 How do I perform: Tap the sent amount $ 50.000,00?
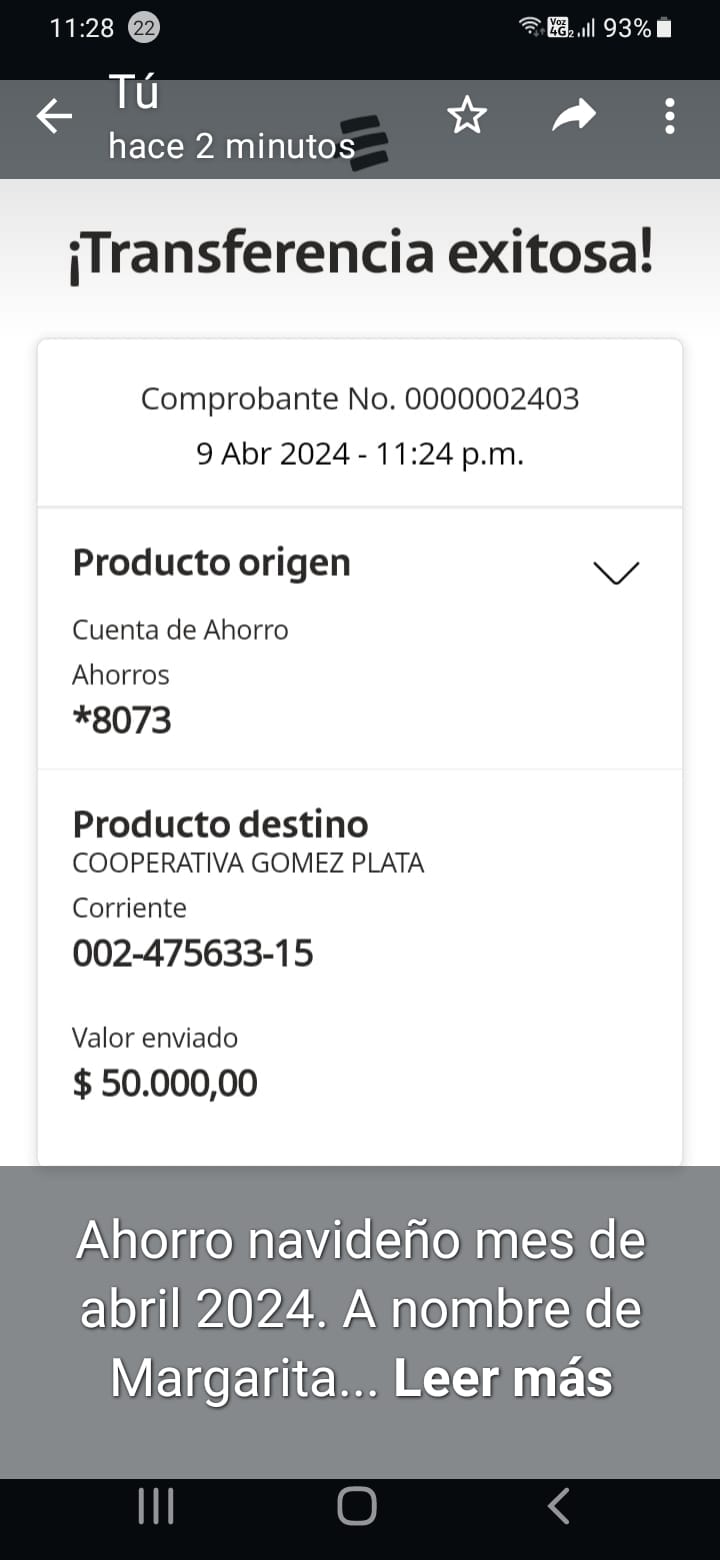(165, 1083)
